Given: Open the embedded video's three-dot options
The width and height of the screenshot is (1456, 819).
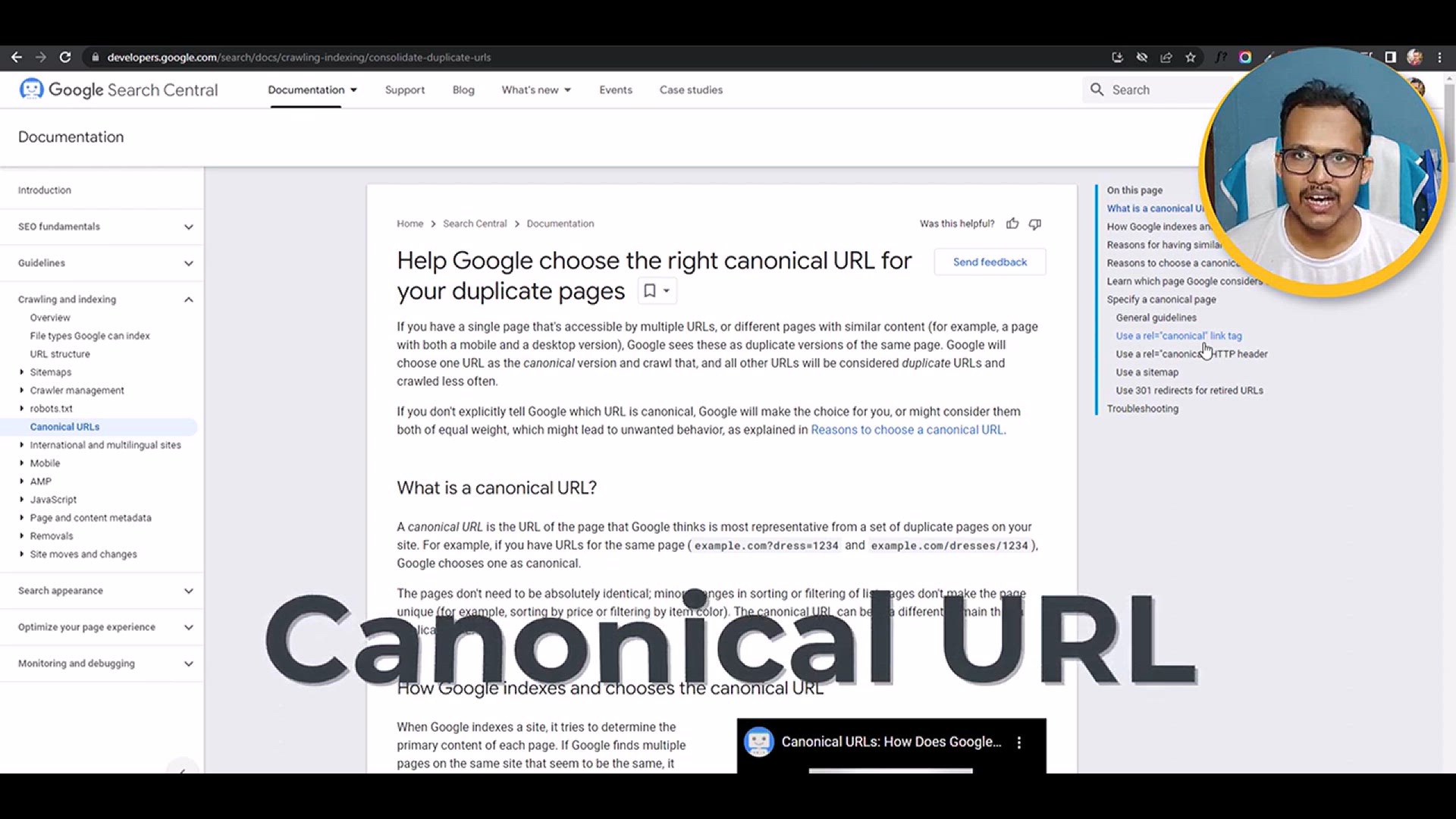Looking at the screenshot, I should pos(1019,742).
